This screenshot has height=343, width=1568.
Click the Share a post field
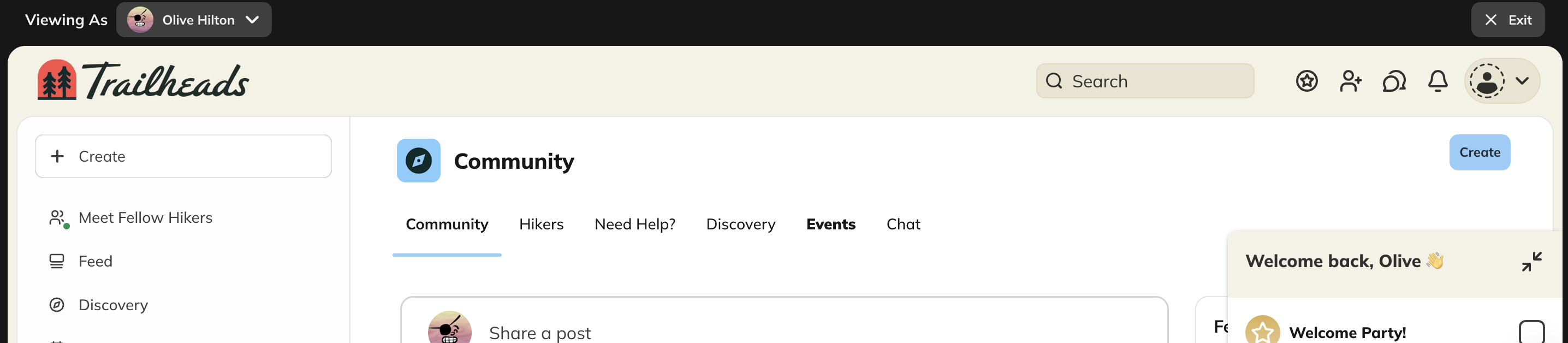pyautogui.click(x=540, y=333)
